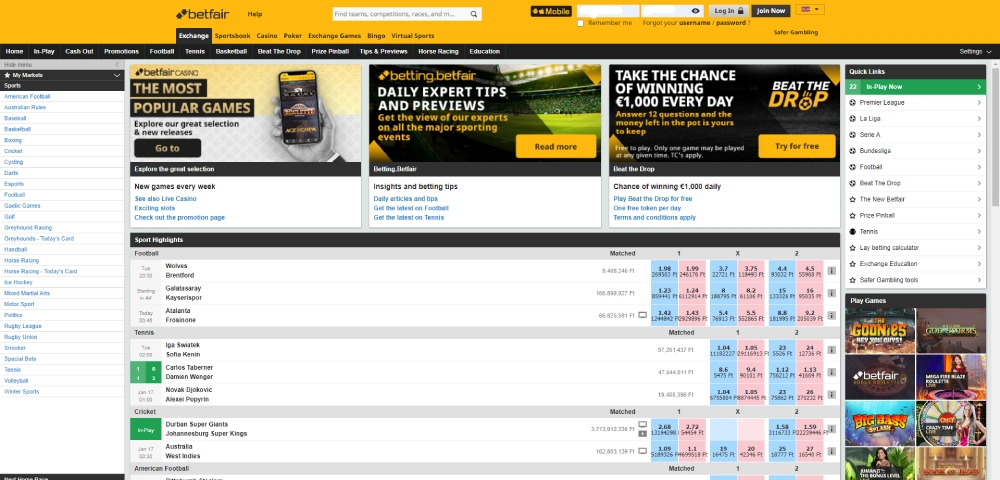This screenshot has height=480, width=1000.
Task: Click the TV icon on Australia v West Indies row
Action: 643,451
